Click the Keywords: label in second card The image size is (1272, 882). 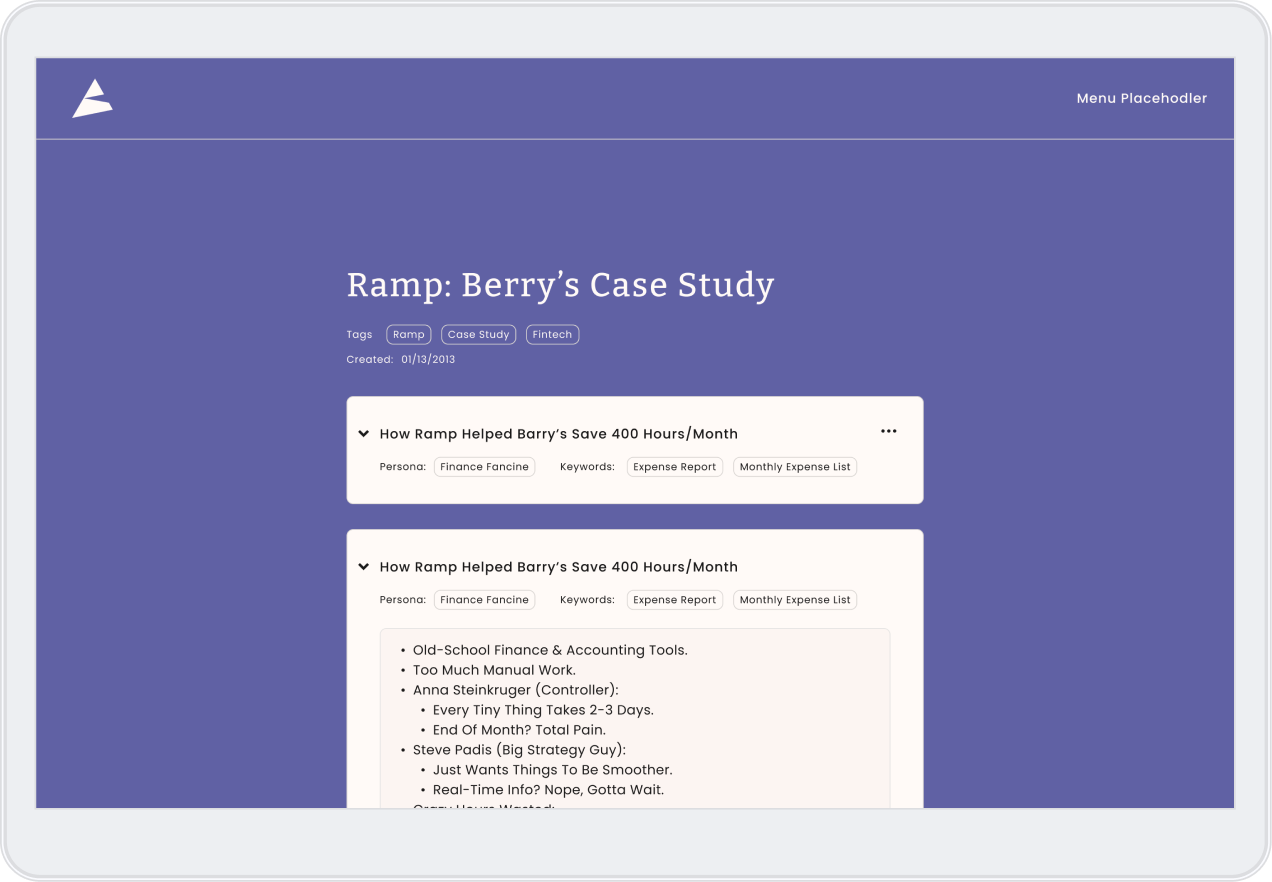[x=587, y=600]
